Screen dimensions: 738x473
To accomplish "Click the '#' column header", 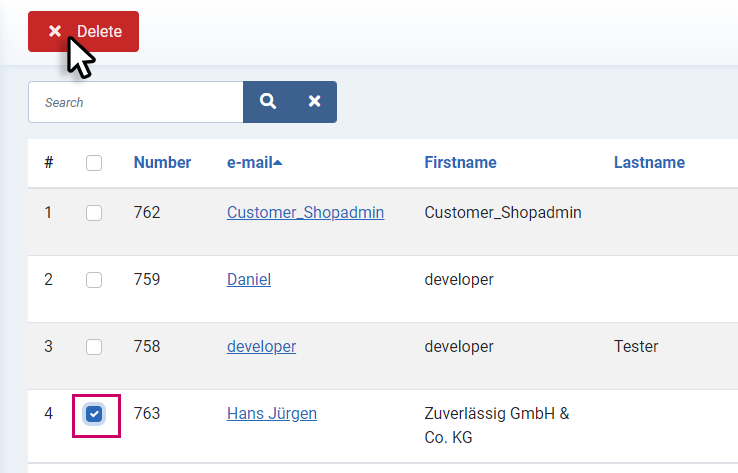I will point(48,163).
